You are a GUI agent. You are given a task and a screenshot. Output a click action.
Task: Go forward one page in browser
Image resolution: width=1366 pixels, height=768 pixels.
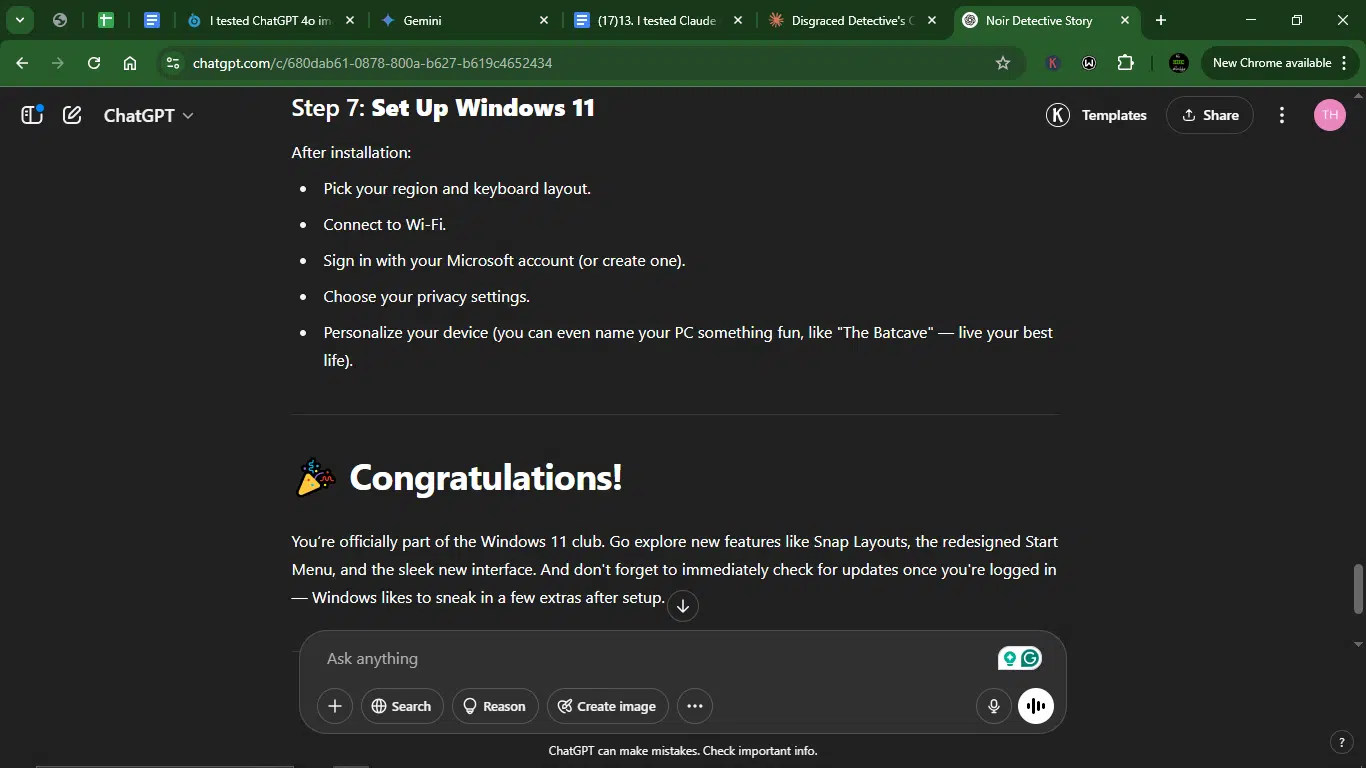(58, 63)
